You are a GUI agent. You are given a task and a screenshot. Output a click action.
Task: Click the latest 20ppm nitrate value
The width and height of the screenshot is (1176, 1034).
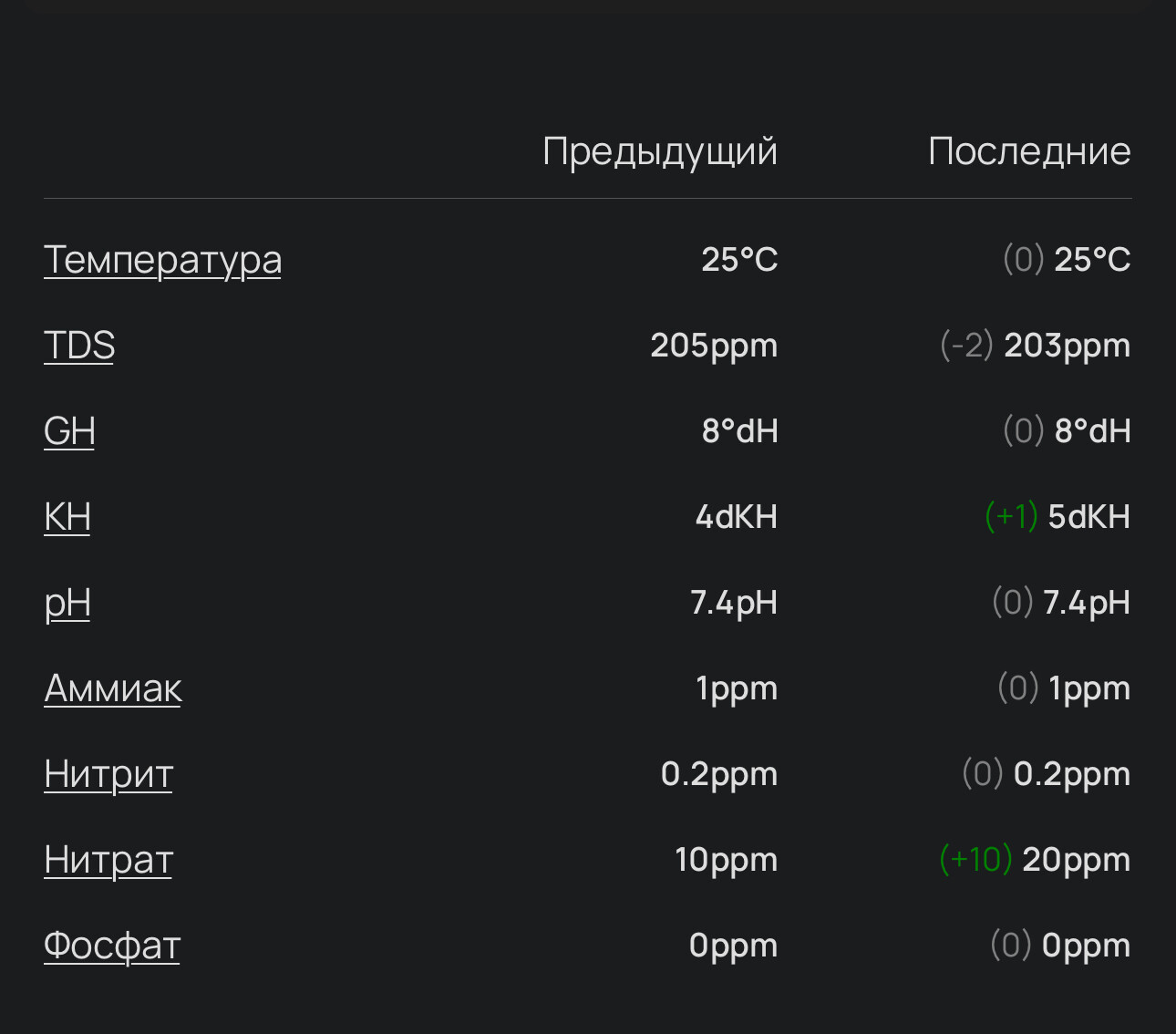point(1076,860)
